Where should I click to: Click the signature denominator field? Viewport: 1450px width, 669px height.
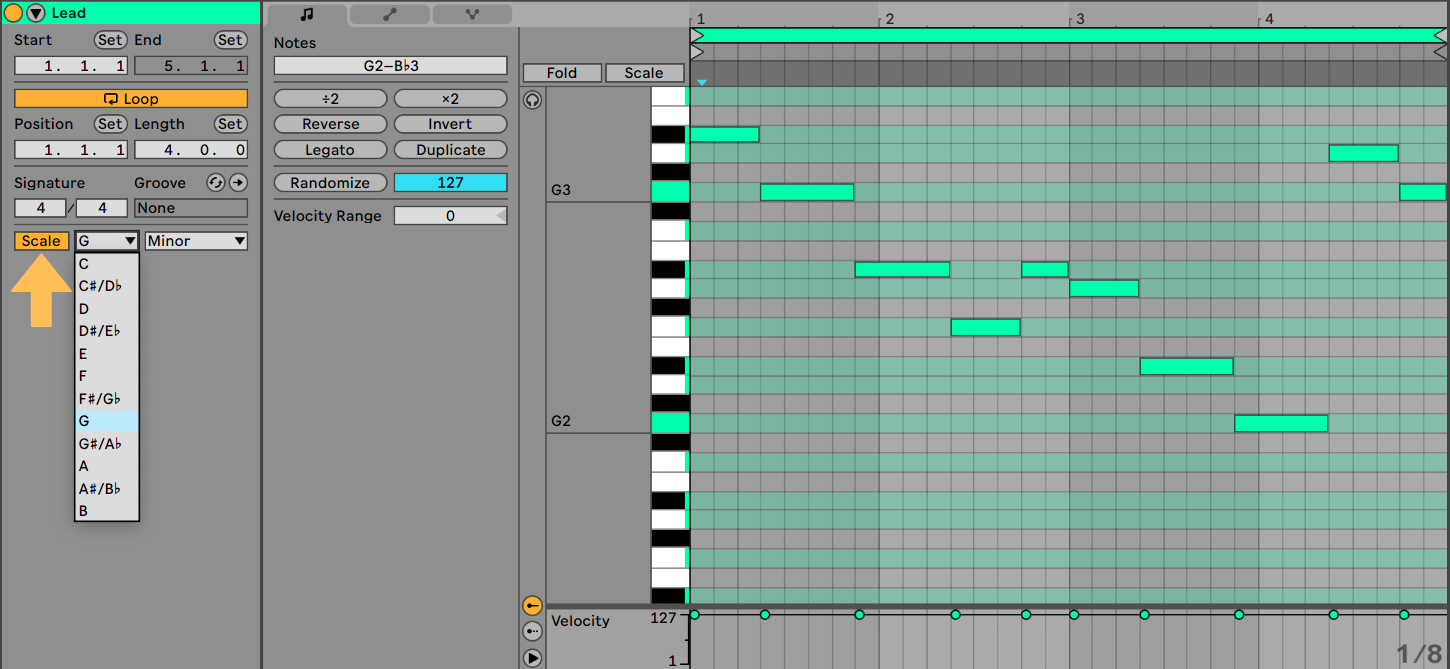102,208
